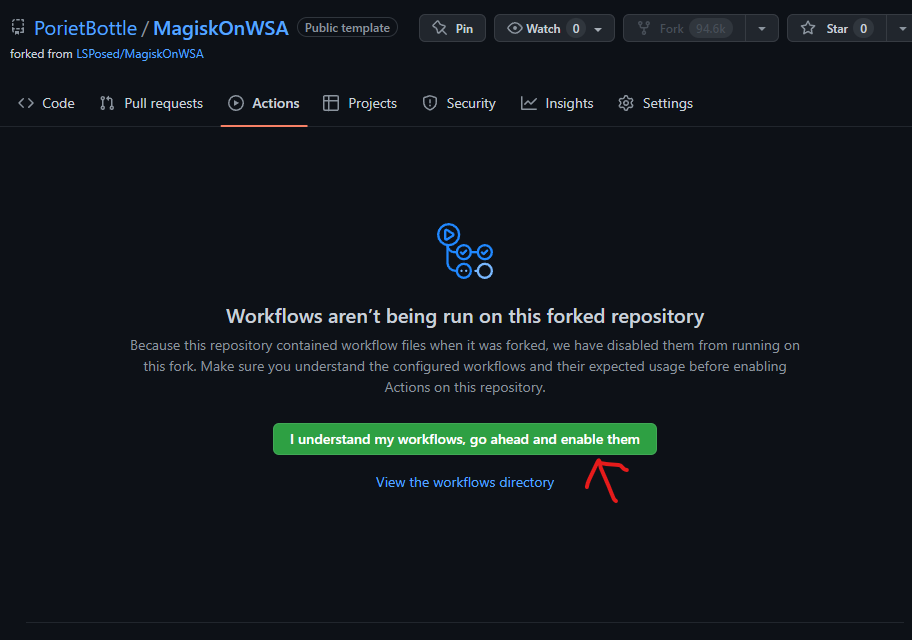The image size is (912, 640).
Task: Open View the workflows directory link
Action: click(x=465, y=483)
